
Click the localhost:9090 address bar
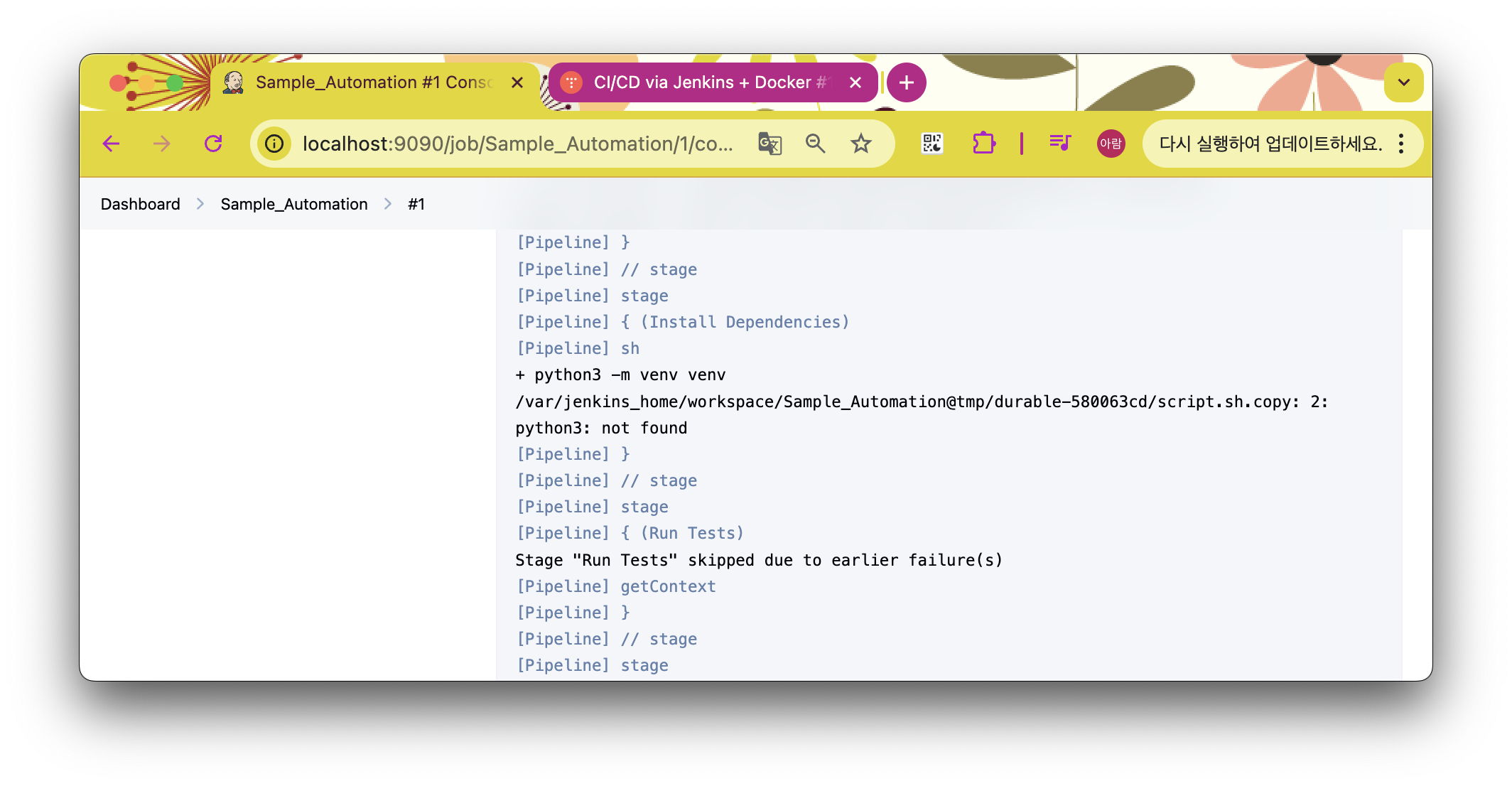[517, 144]
